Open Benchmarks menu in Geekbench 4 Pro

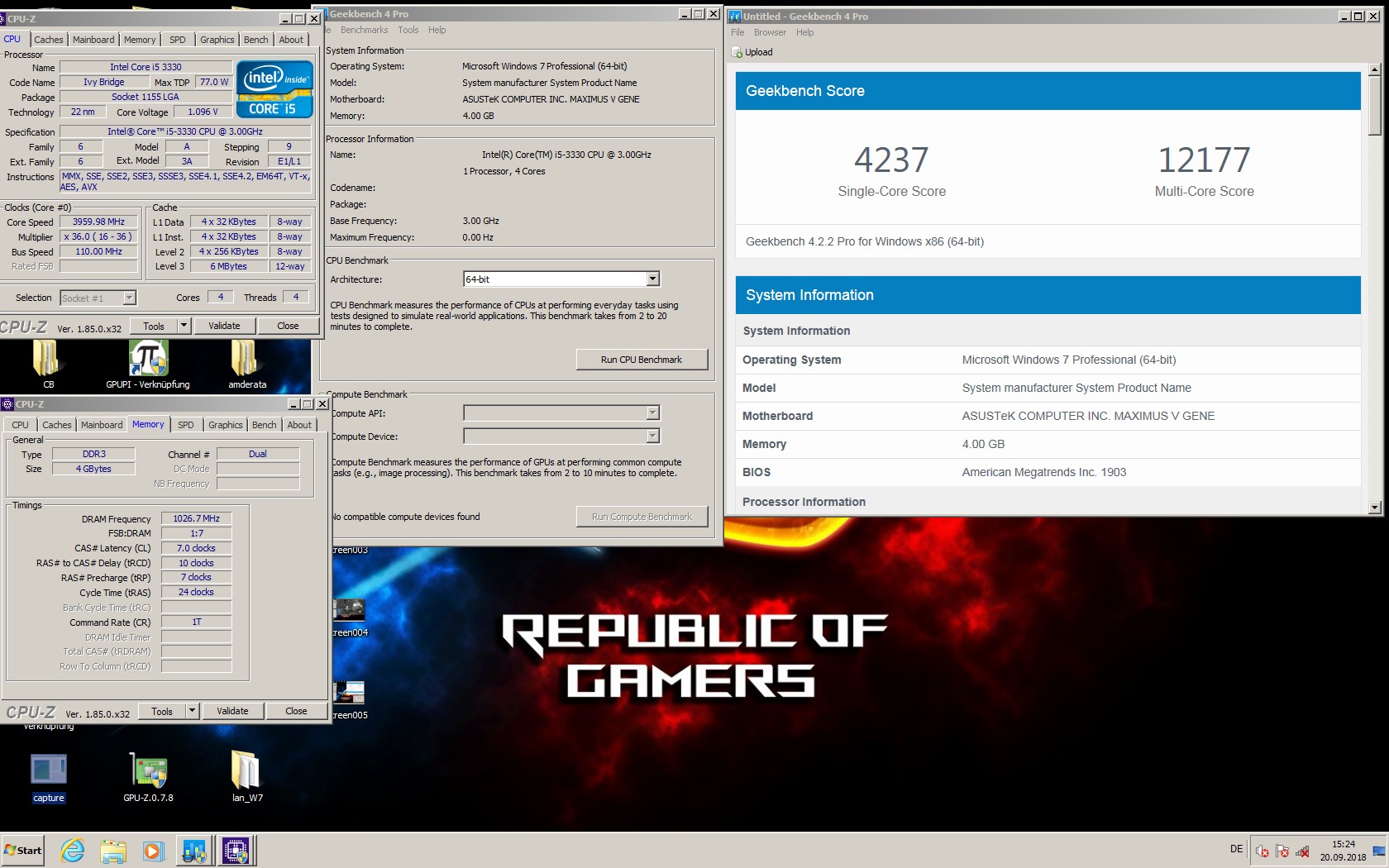(364, 30)
